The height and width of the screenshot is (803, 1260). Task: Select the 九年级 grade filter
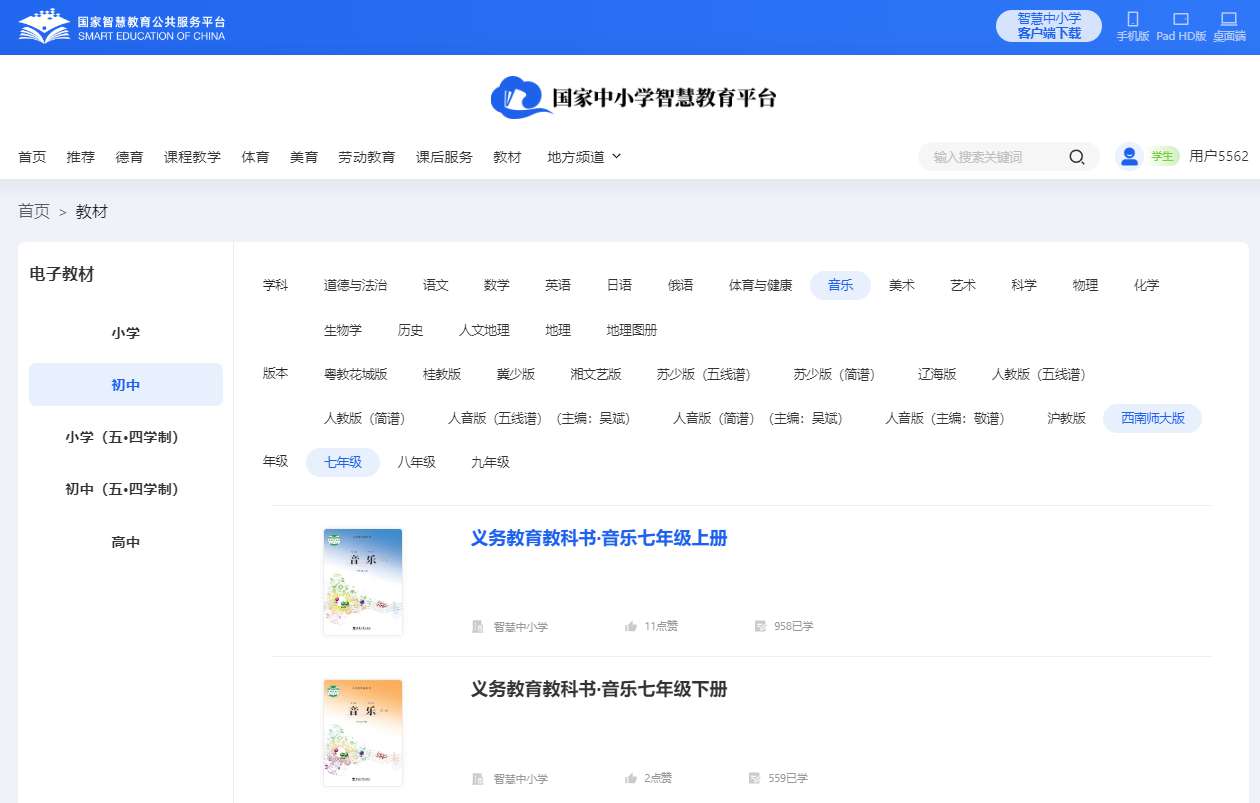(x=490, y=462)
